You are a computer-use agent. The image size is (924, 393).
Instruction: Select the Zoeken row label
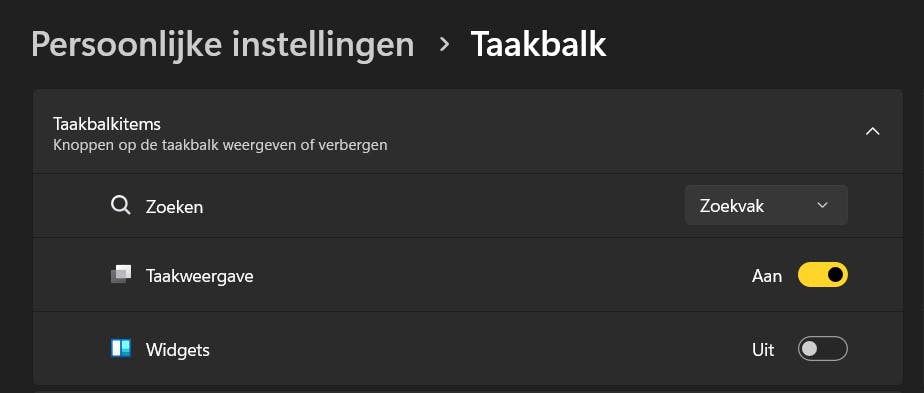174,207
